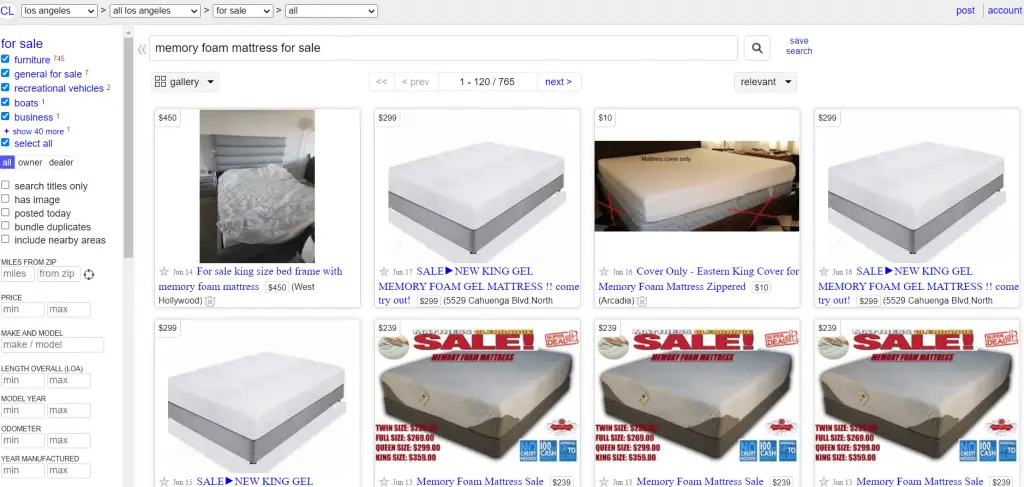The image size is (1024, 487).
Task: Open the gallery view mode dropdown
Action: (x=185, y=82)
